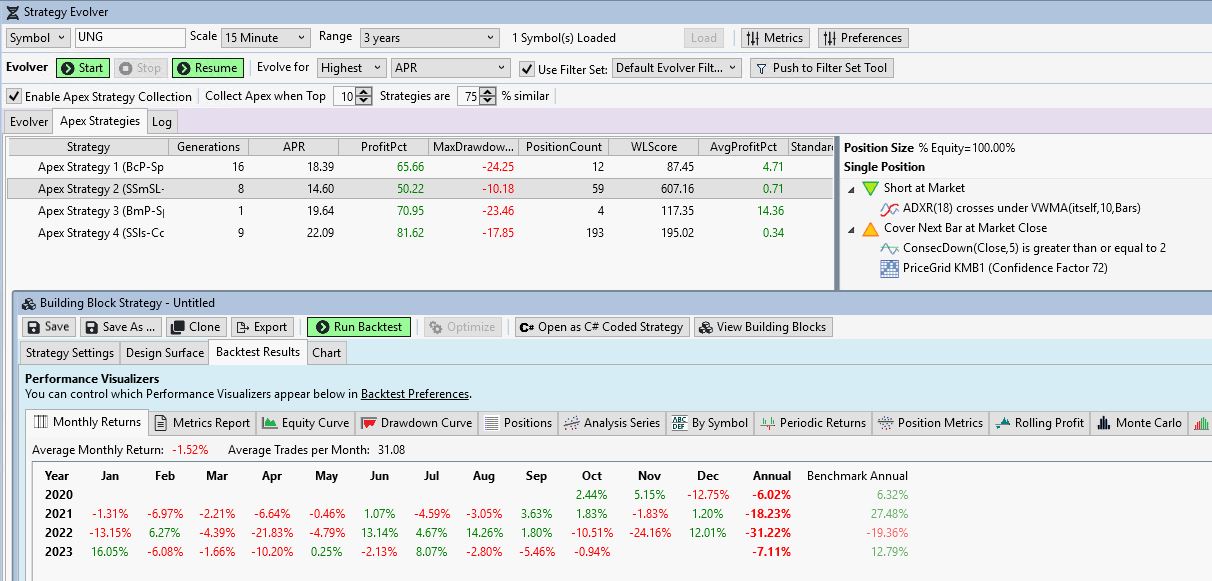The image size is (1212, 581).
Task: Disable Enable Apex Strategy Collection checkbox
Action: point(14,97)
